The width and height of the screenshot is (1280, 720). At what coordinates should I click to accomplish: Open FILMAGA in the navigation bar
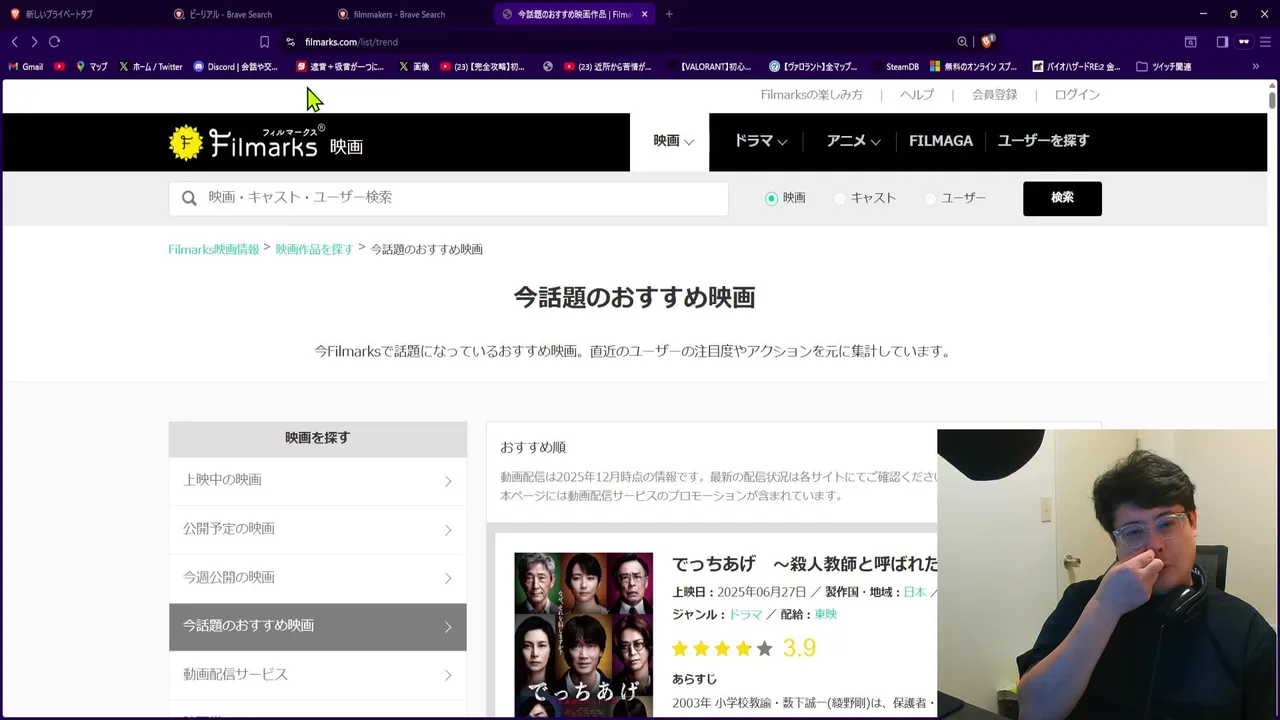click(x=940, y=141)
